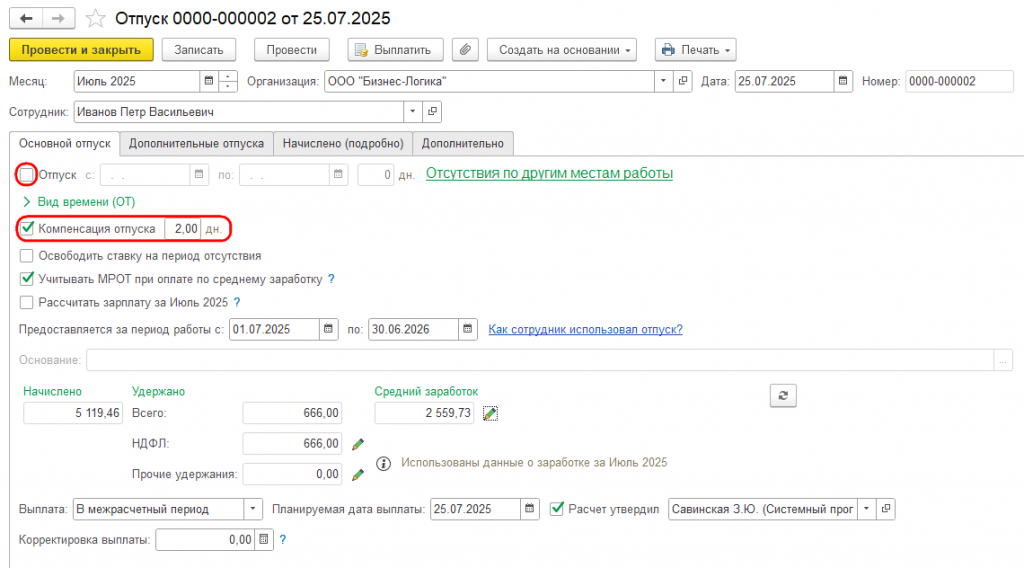
Task: Open attached files via paperclip icon
Action: [x=465, y=50]
